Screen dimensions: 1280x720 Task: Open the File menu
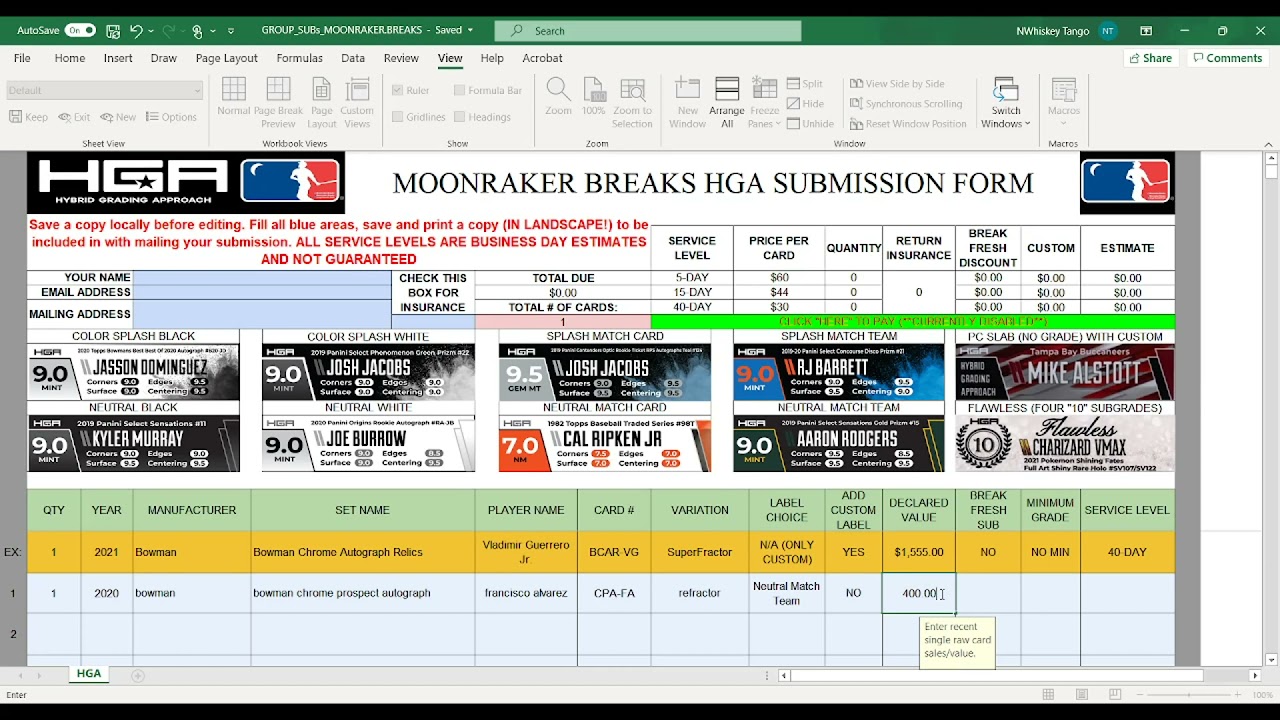tap(22, 58)
